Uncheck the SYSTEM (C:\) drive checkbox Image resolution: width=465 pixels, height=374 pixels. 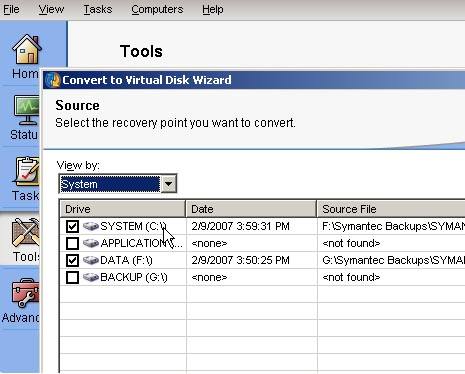coord(72,227)
